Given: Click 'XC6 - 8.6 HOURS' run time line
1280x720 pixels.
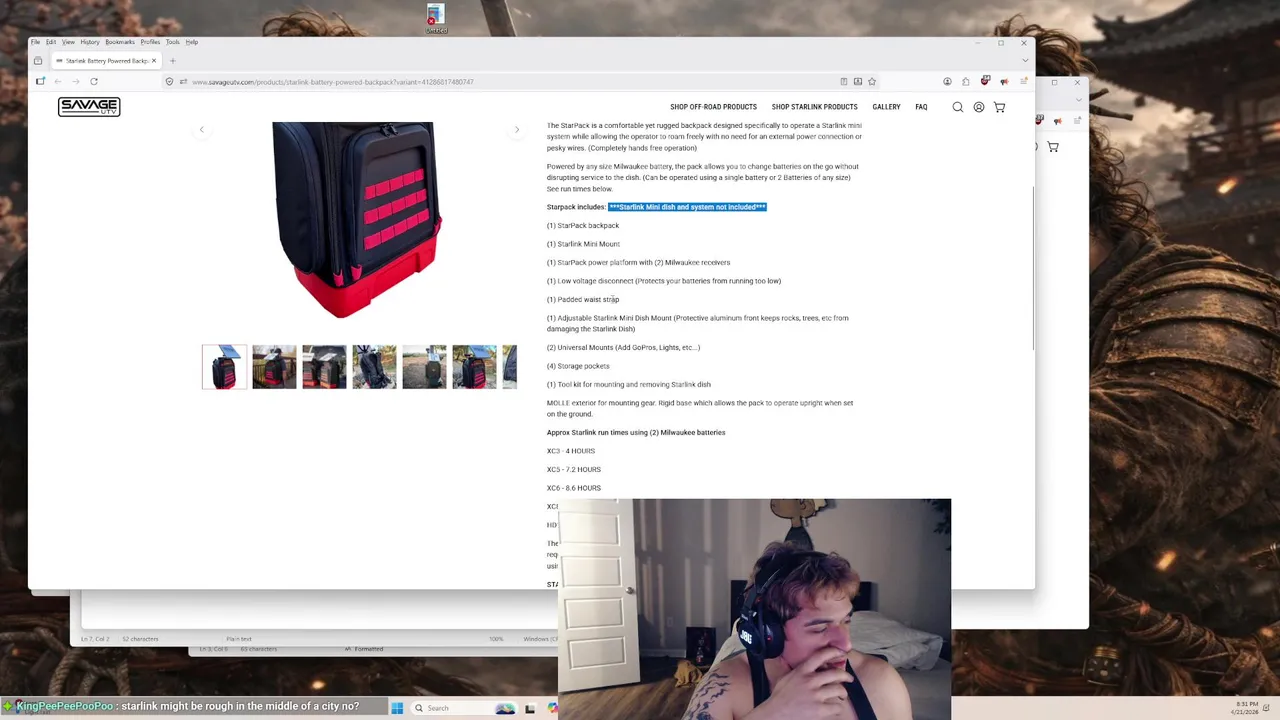Looking at the screenshot, I should click(574, 488).
